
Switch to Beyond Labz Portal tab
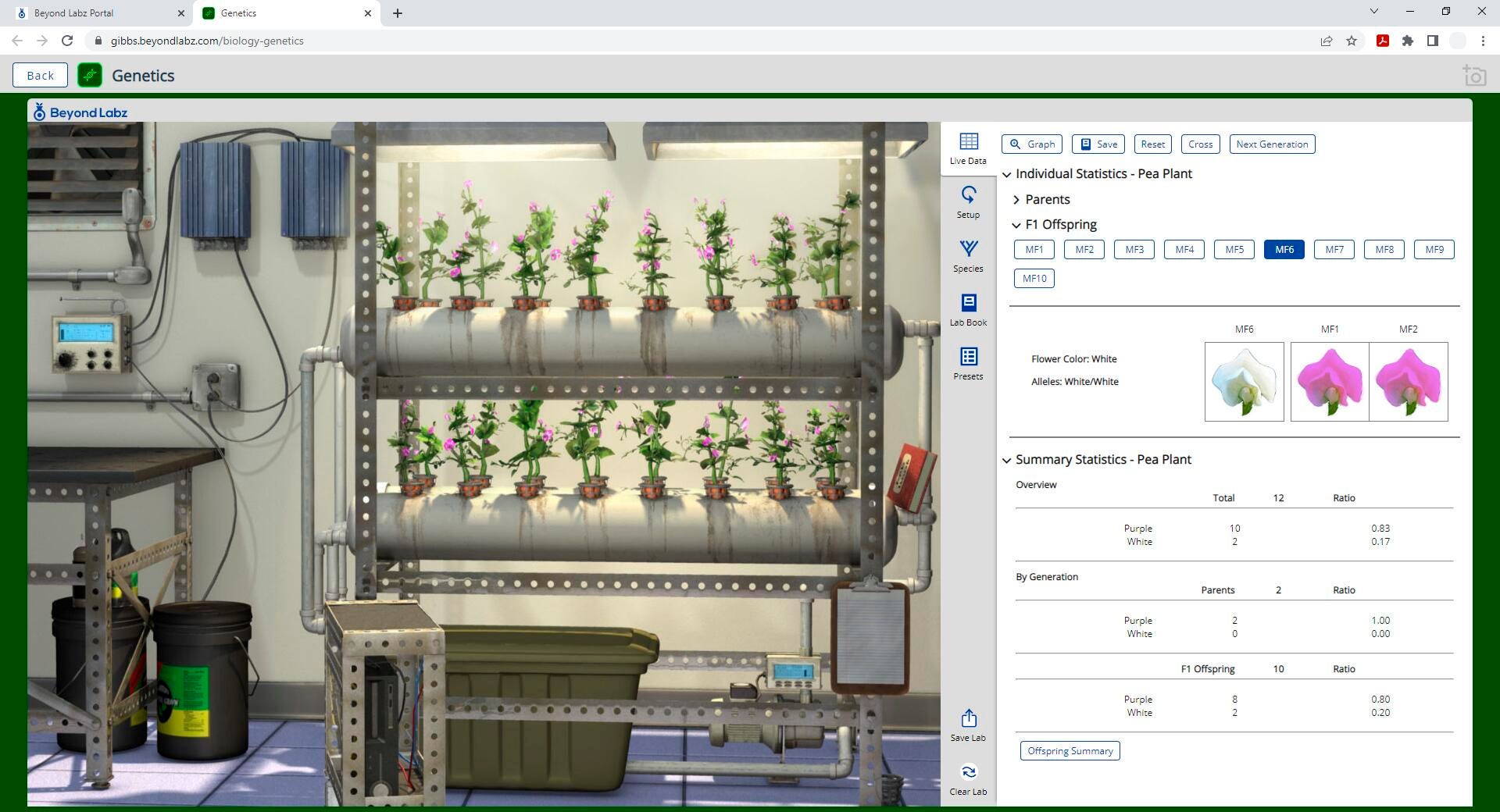[x=94, y=13]
